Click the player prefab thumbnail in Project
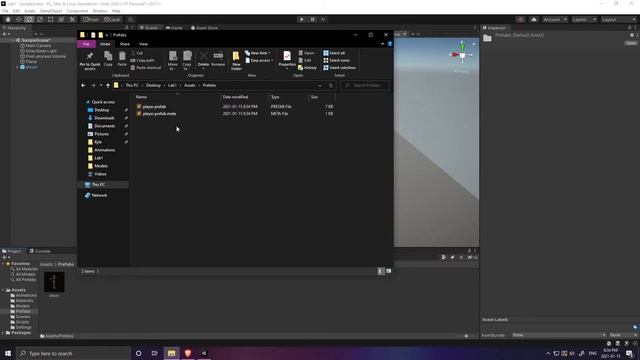Viewport: 640px width, 360px height. [54, 282]
